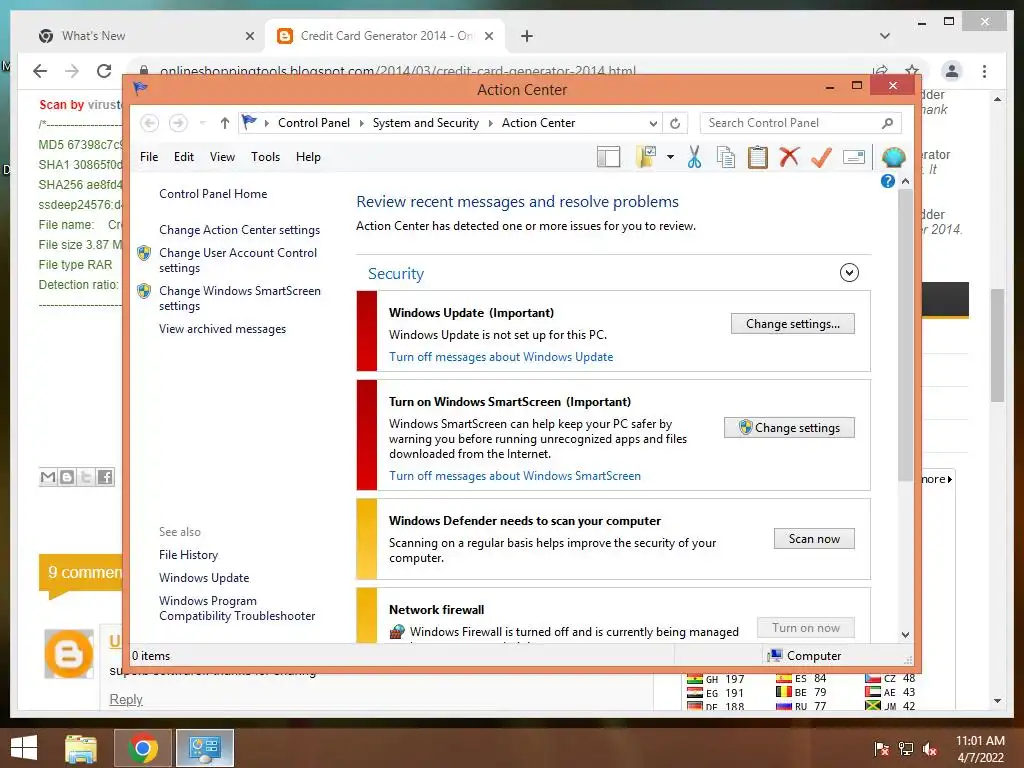
Task: Click the Action Center vertical scrollbar thumb
Action: click(905, 335)
